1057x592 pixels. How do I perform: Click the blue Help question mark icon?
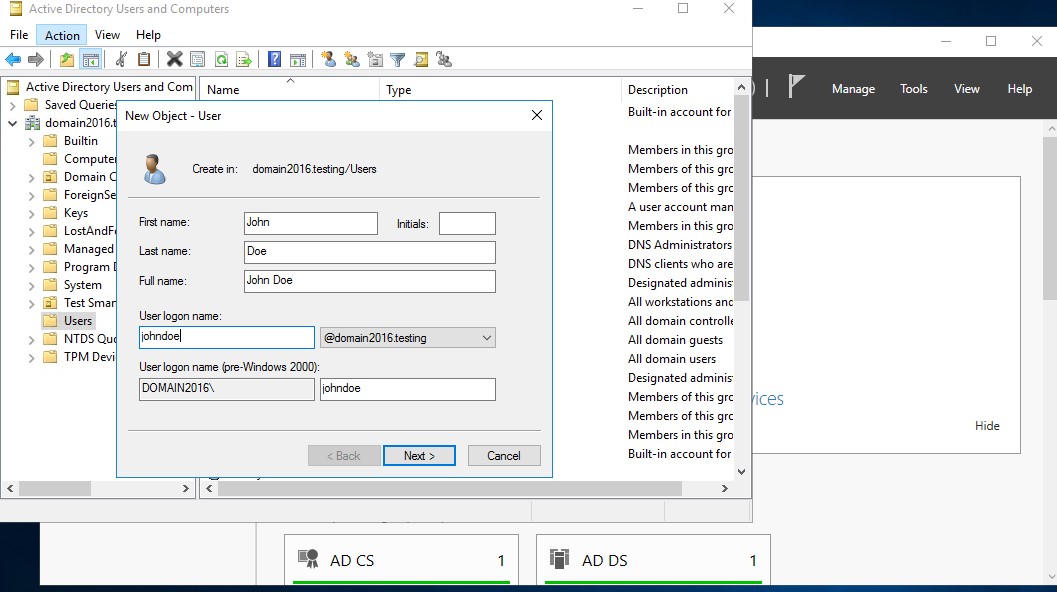274,59
